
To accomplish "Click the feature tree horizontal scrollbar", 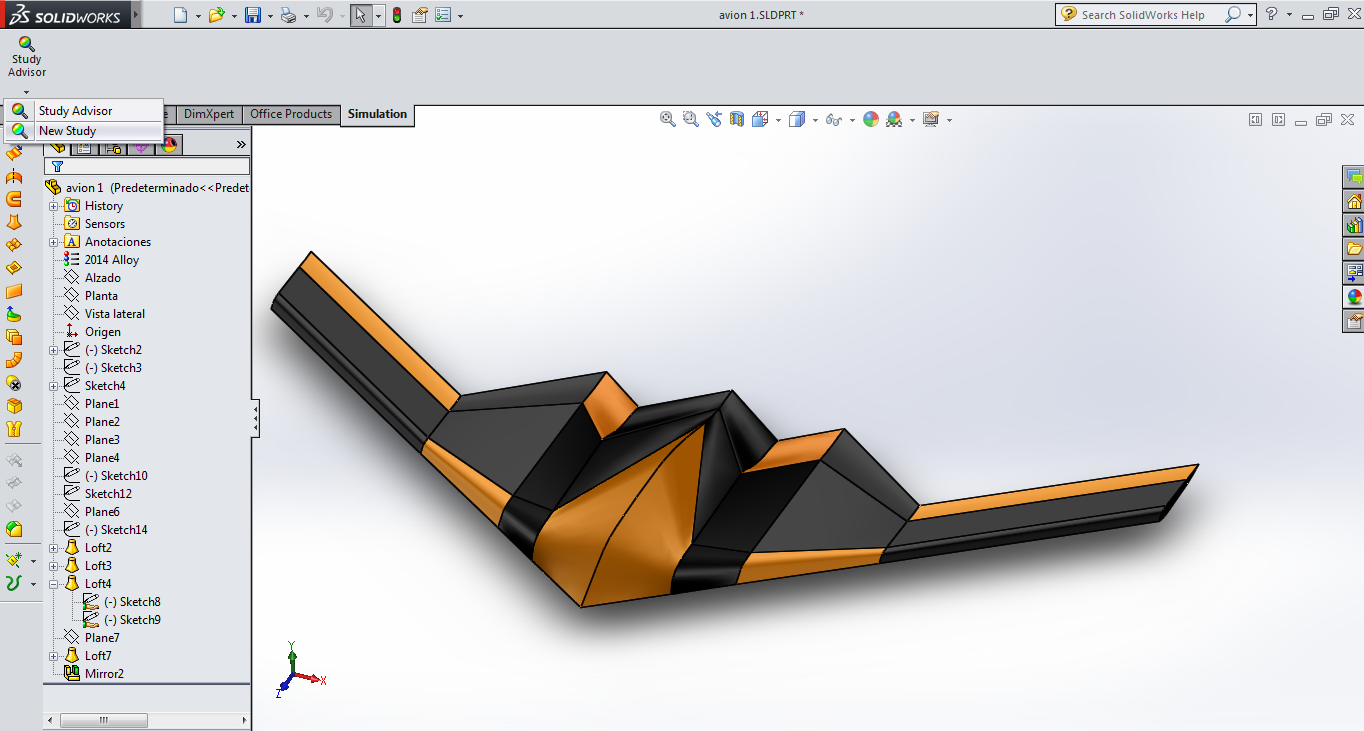I will click(104, 720).
